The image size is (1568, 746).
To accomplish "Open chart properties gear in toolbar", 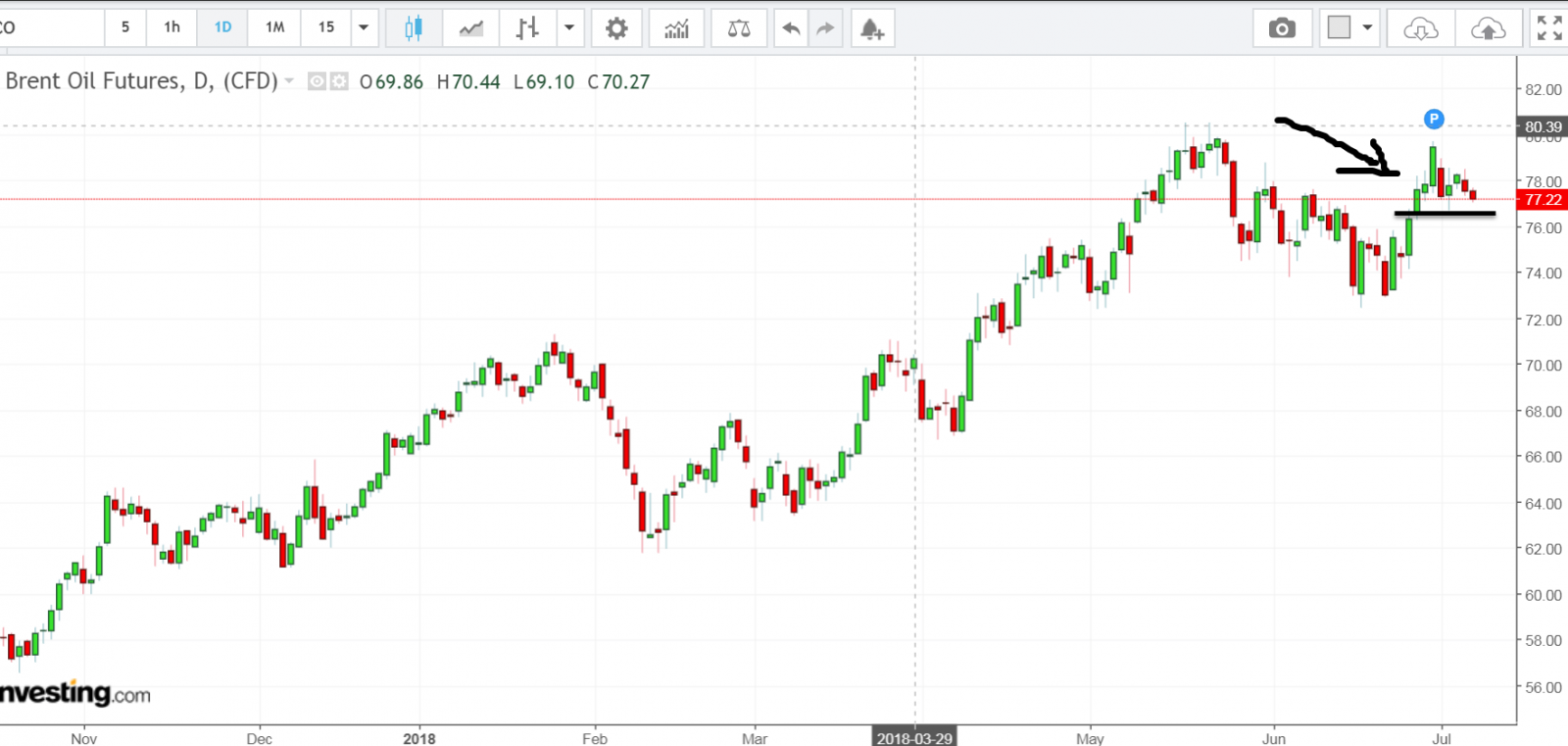I will click(616, 28).
